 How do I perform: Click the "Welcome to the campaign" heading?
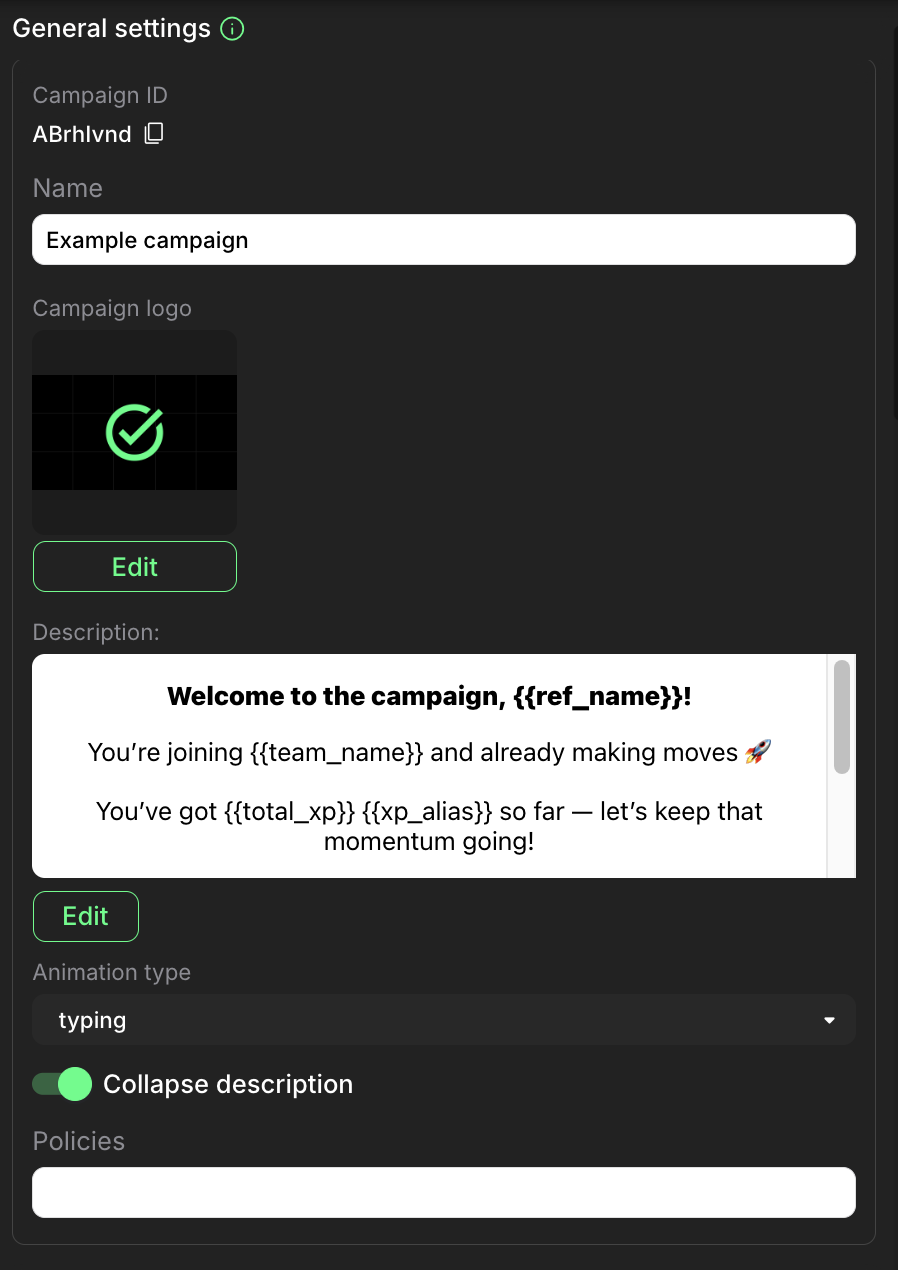coord(429,696)
